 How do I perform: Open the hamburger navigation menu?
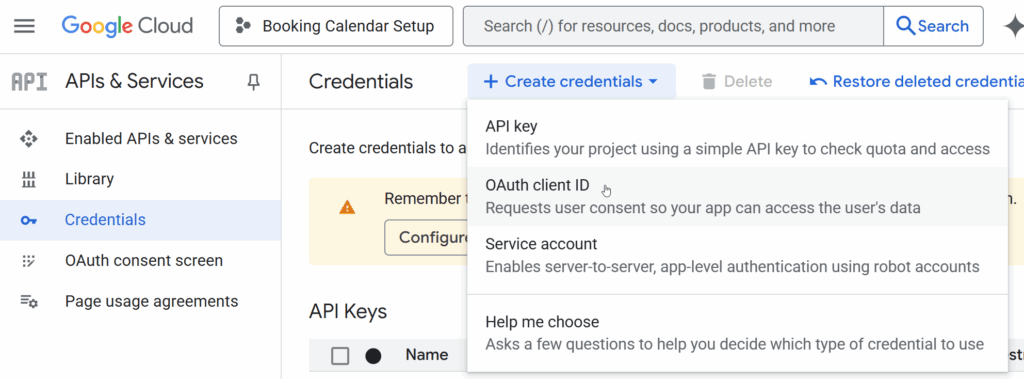pos(24,26)
